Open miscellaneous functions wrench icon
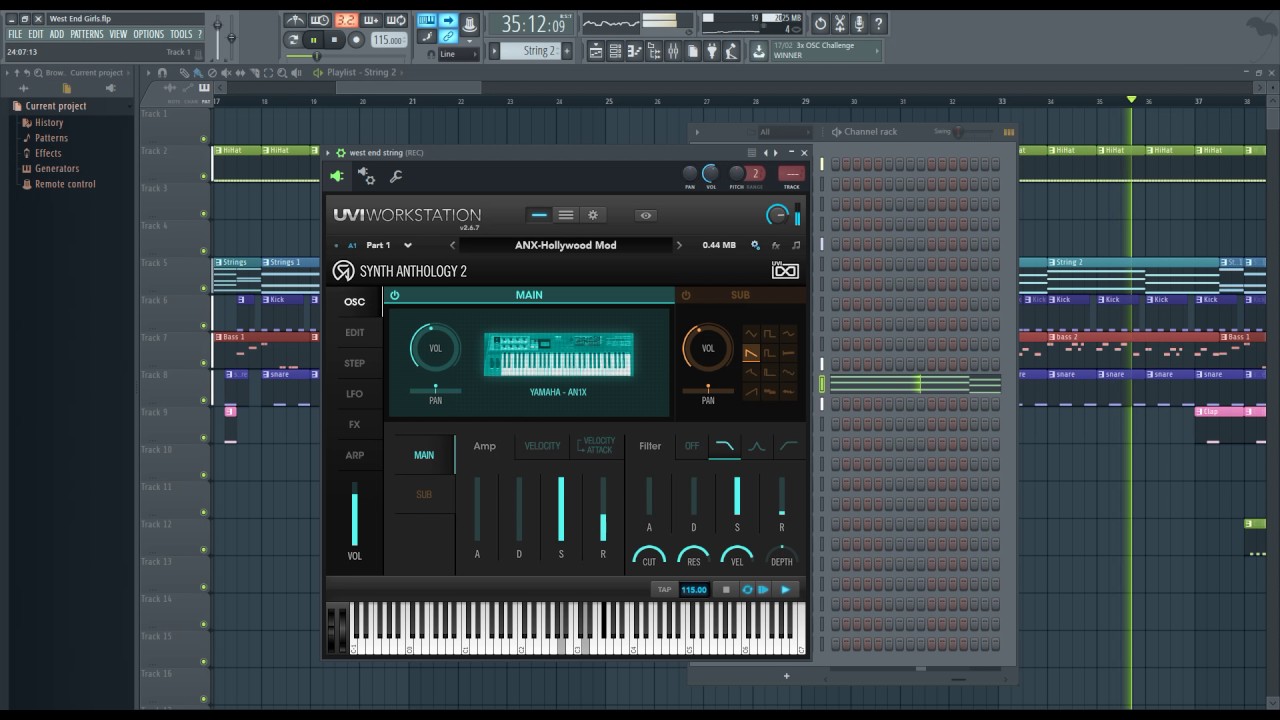This screenshot has height=720, width=1280. [x=396, y=177]
